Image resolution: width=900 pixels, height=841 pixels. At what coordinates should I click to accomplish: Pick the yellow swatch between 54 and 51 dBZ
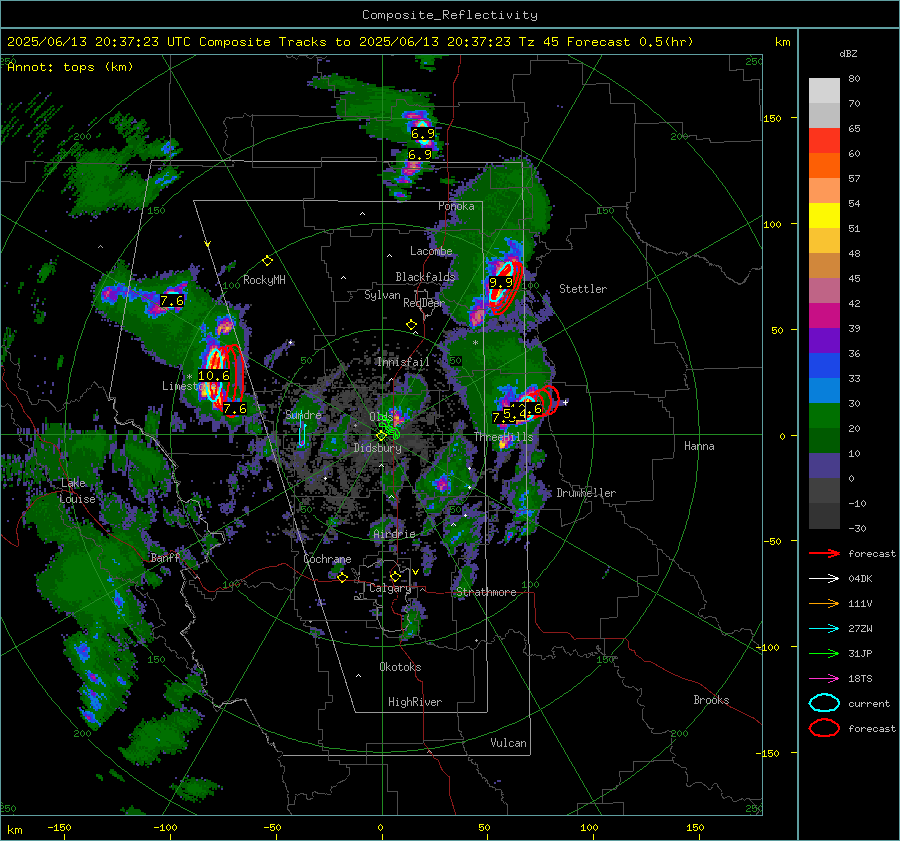pyautogui.click(x=824, y=215)
